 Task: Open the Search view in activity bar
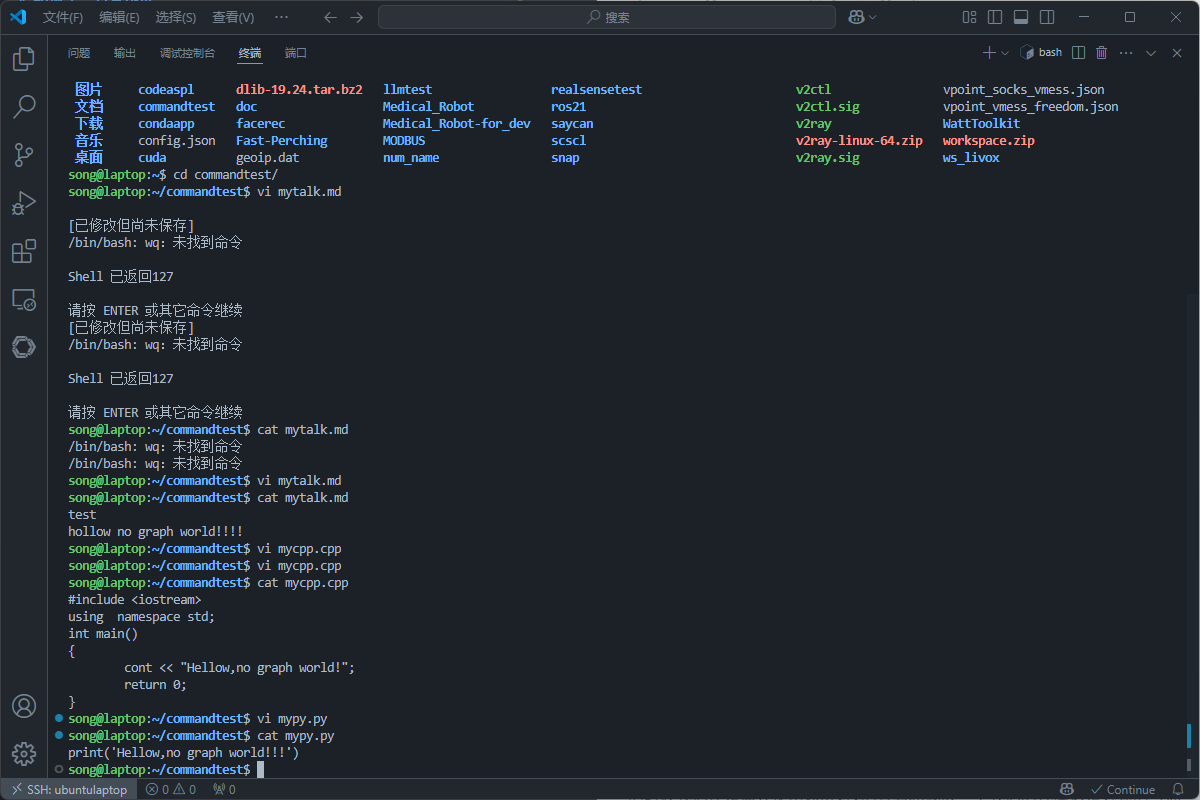[24, 107]
